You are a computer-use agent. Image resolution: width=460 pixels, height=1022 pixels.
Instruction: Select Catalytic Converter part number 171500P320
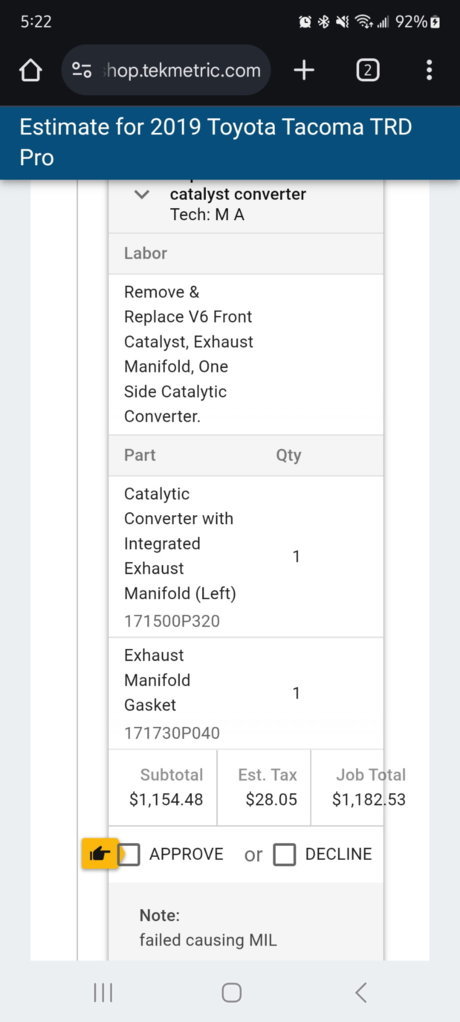172,622
